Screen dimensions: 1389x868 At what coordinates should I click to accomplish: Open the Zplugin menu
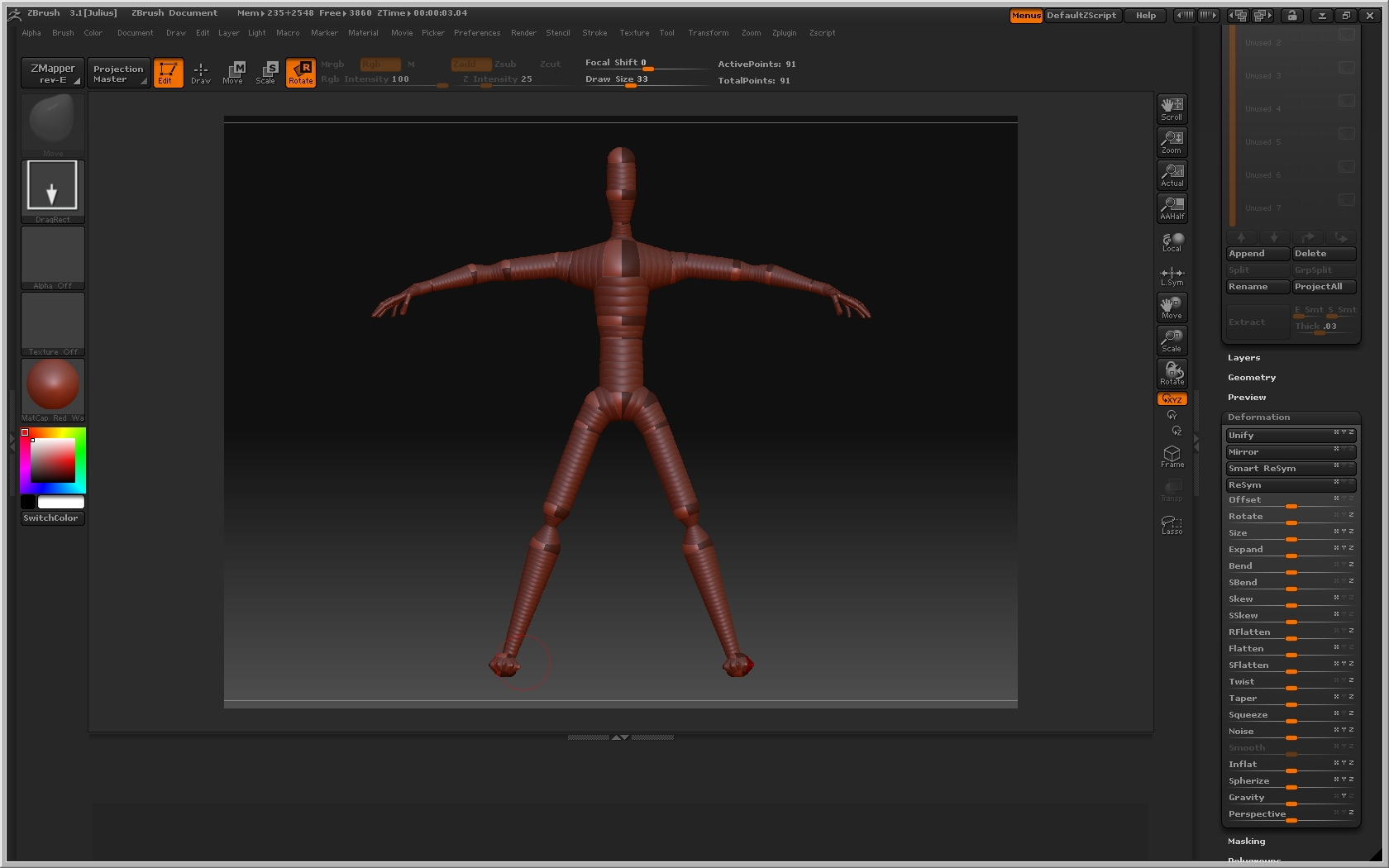(x=784, y=33)
